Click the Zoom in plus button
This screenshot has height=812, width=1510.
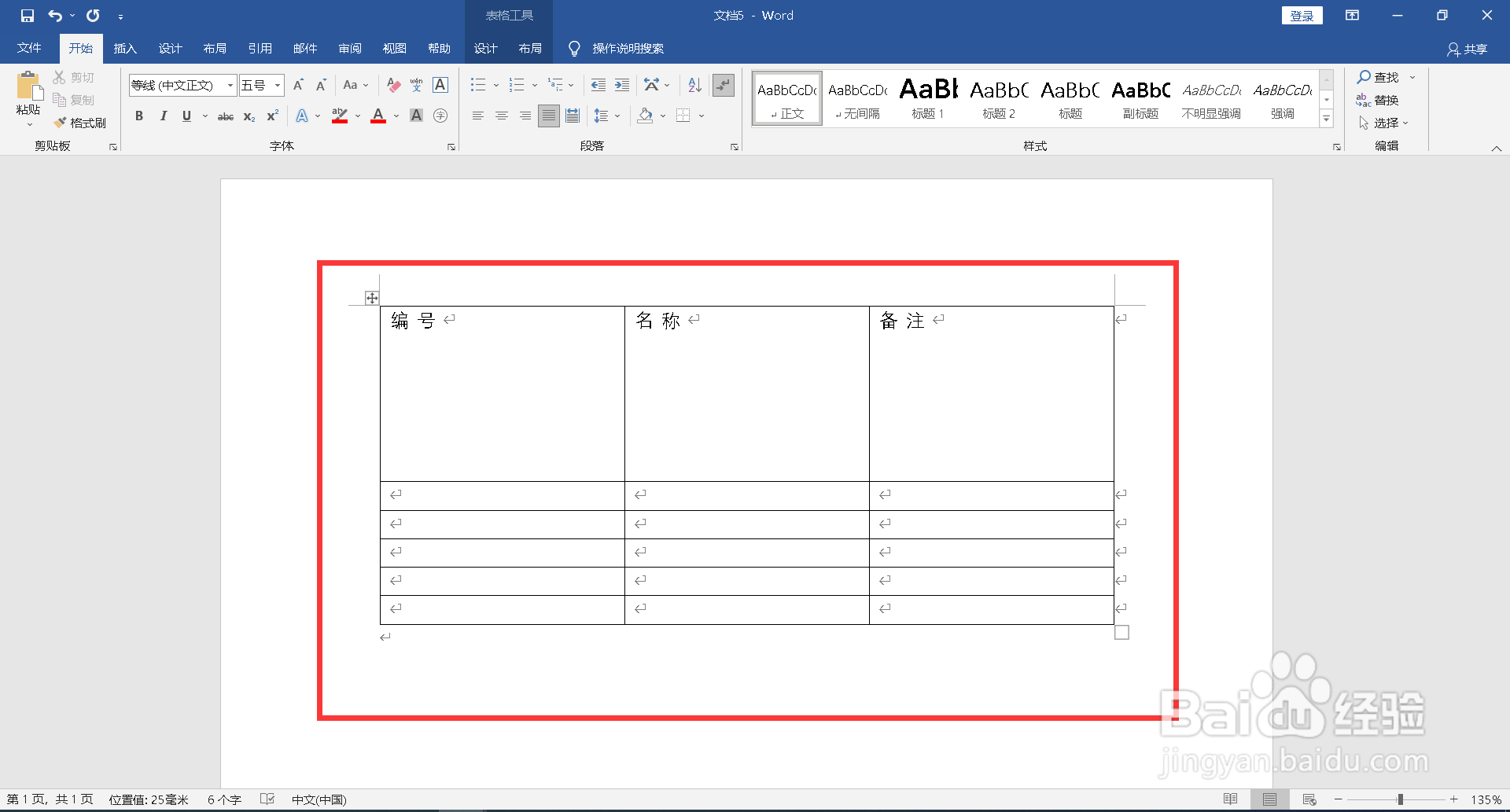tap(1454, 799)
